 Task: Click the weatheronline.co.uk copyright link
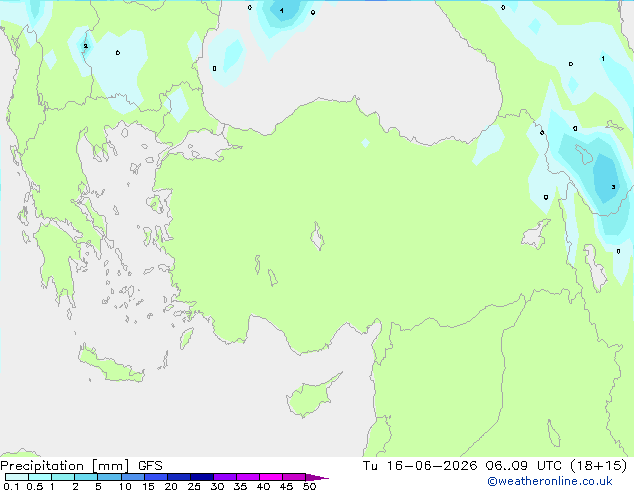[x=550, y=481]
